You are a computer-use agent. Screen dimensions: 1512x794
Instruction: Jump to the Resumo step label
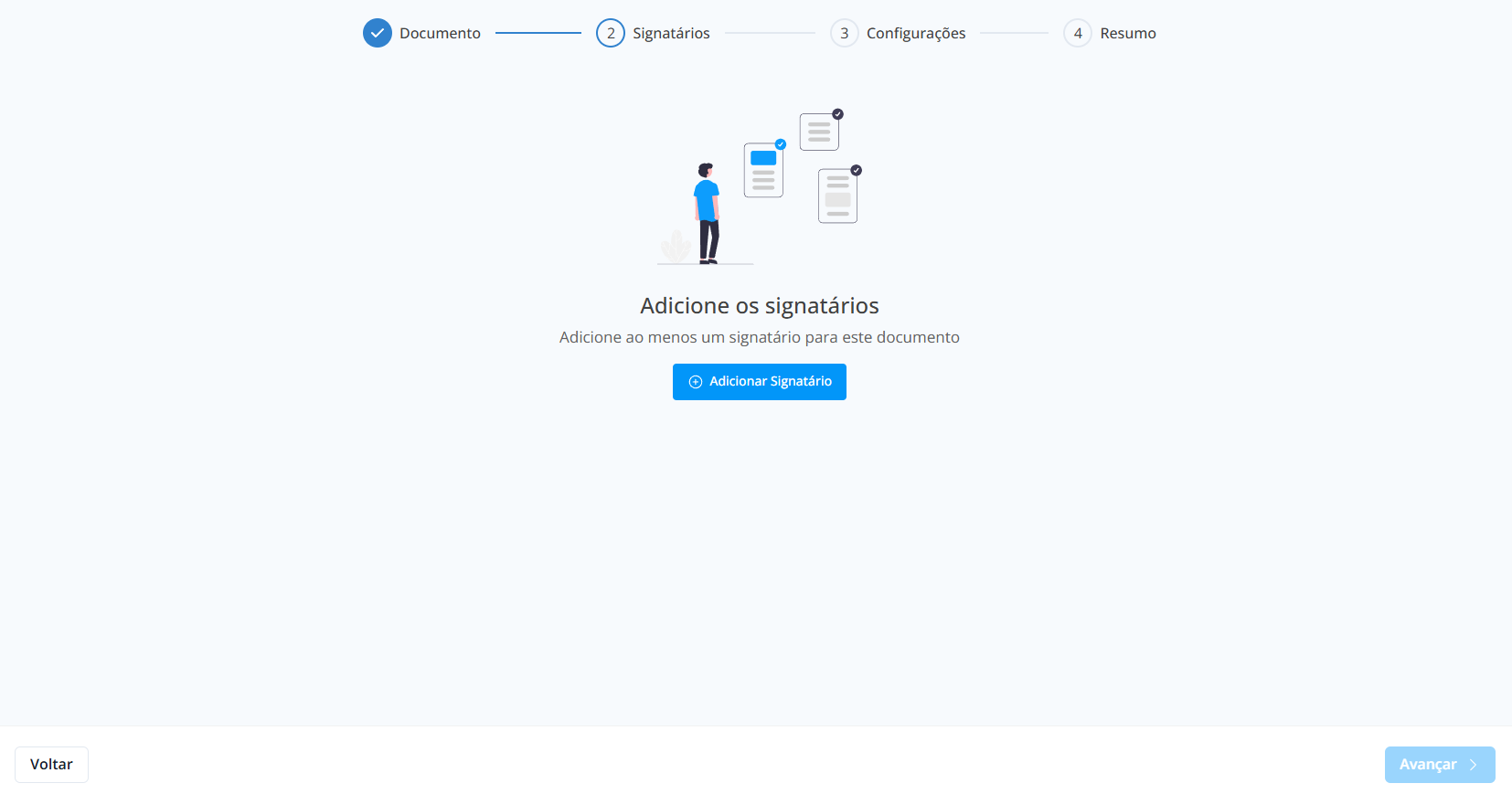(1128, 33)
